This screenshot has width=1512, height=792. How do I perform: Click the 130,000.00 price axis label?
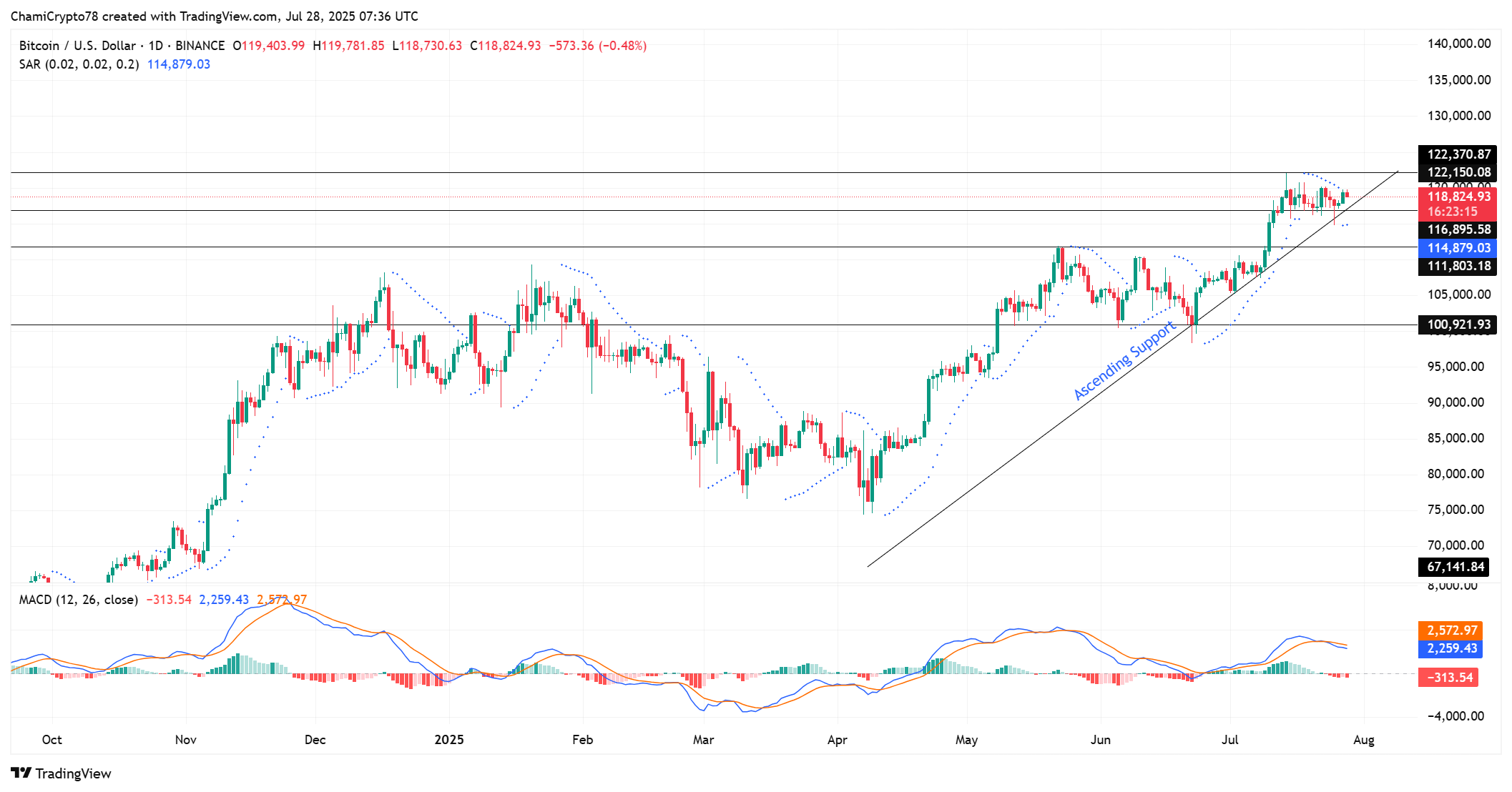(1459, 116)
